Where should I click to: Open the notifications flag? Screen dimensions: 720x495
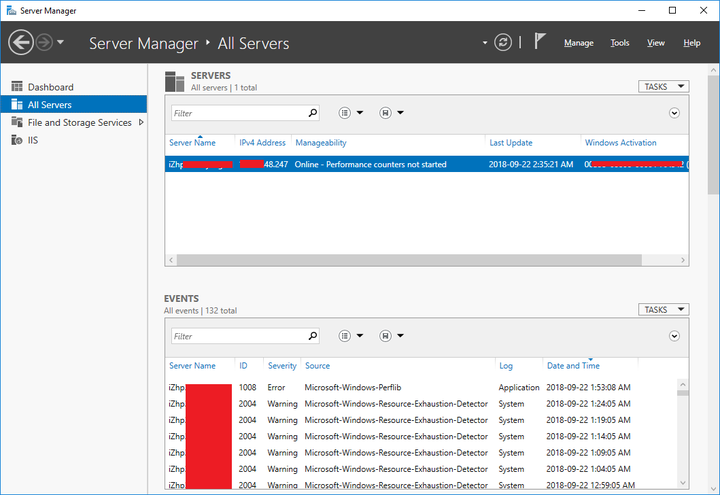click(x=540, y=41)
